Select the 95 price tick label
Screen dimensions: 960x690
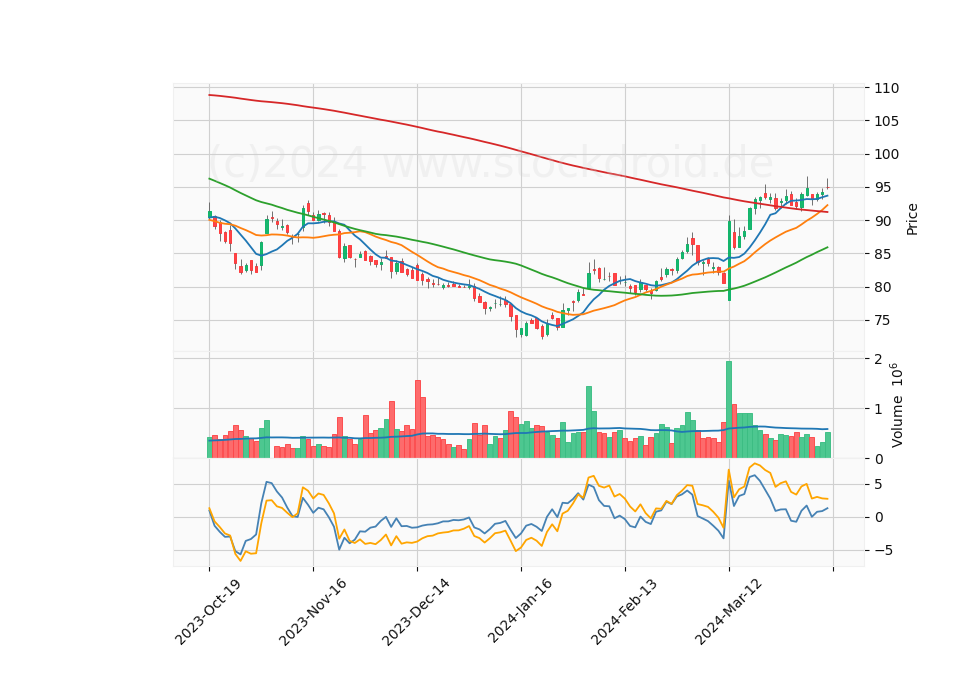point(883,187)
